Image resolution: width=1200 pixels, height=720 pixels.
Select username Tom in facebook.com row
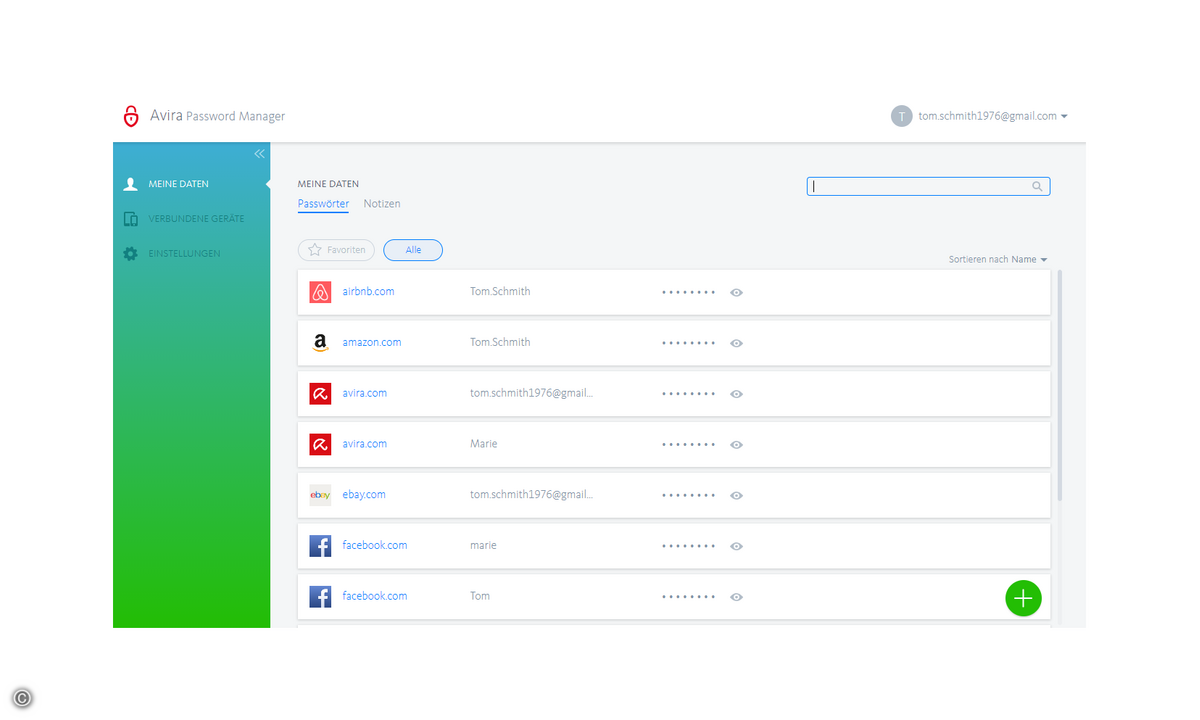(480, 595)
